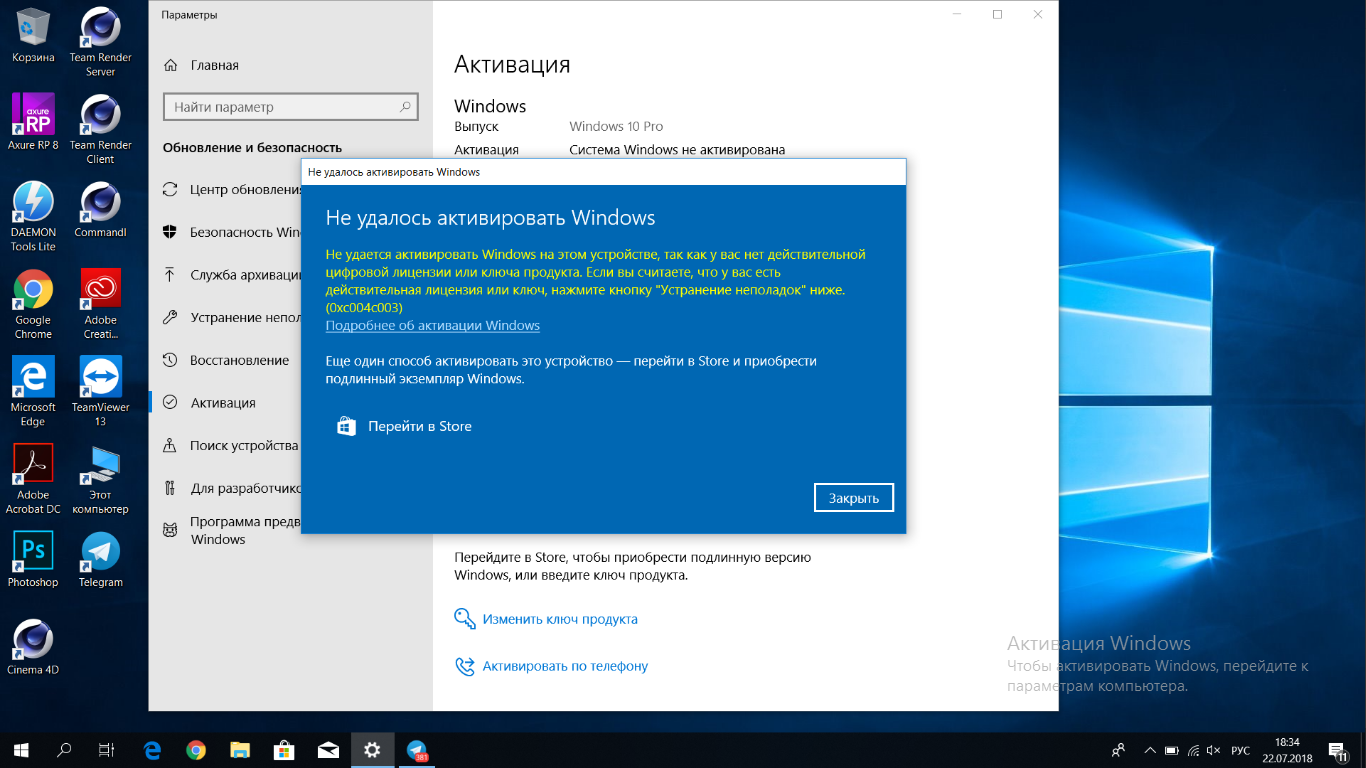Click the home icon beside Главная

click(170, 65)
